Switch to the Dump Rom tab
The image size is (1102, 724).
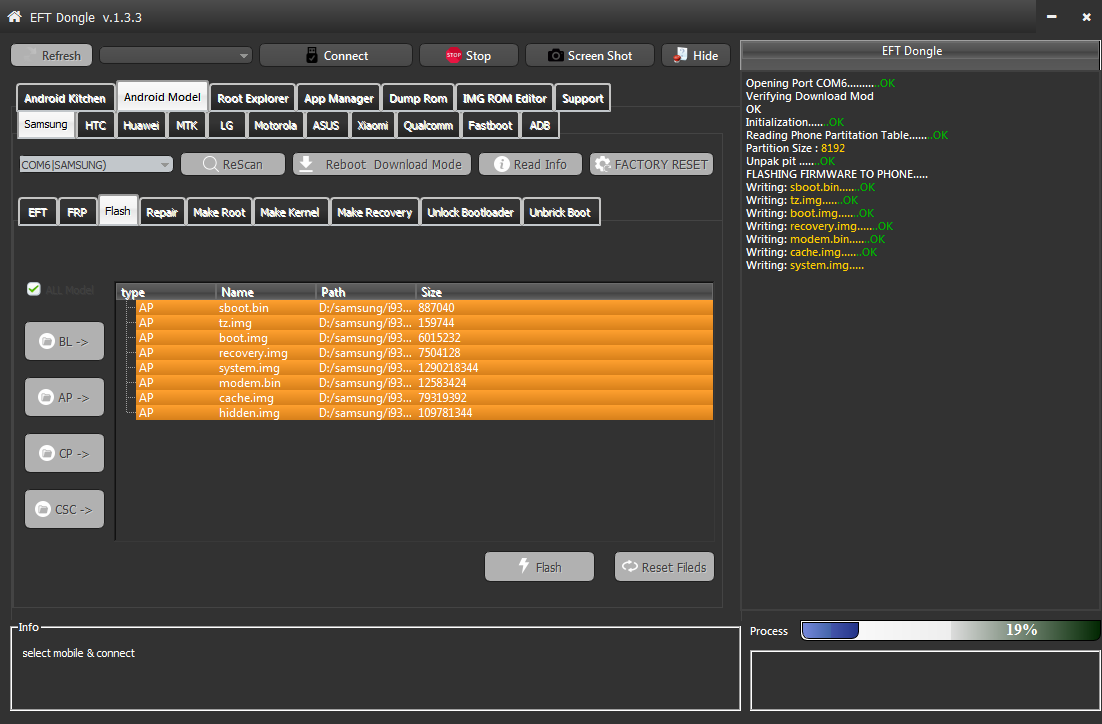418,98
